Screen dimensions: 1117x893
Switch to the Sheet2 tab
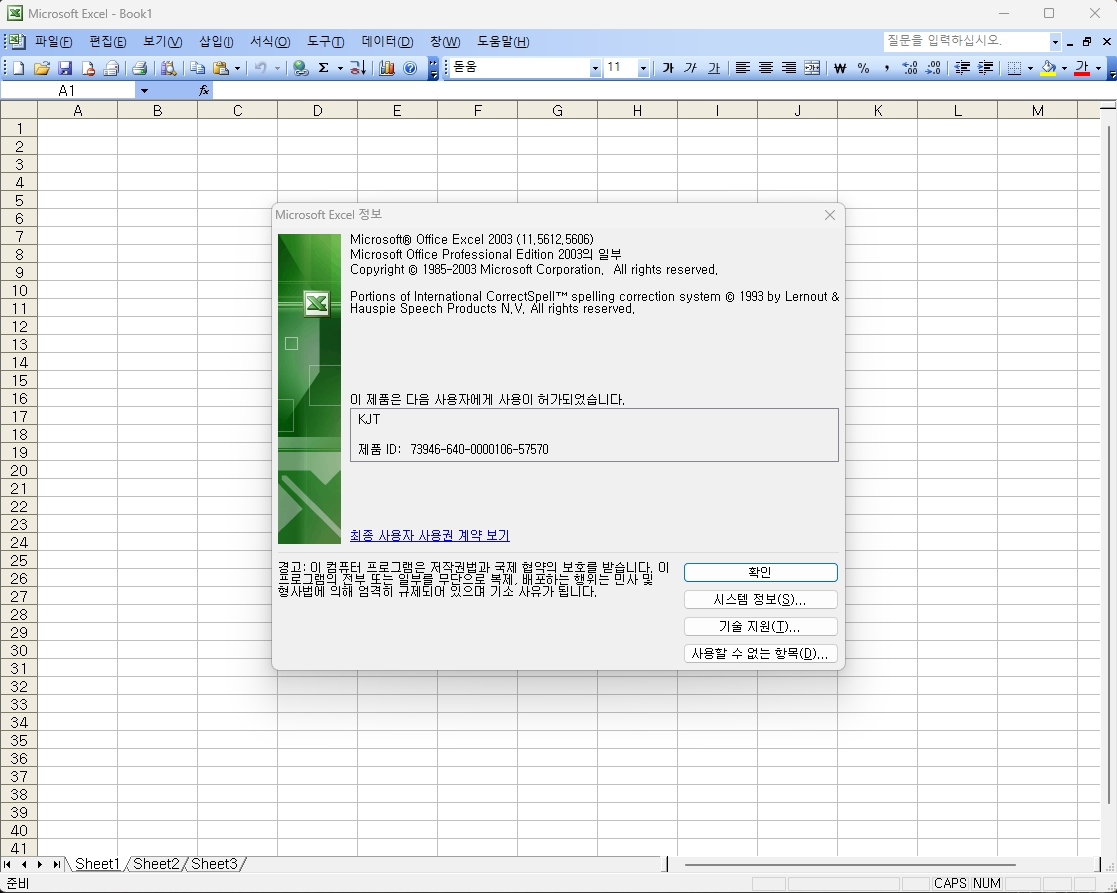156,864
